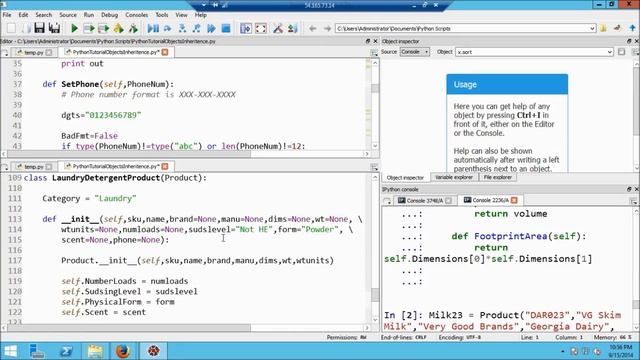Open the Source menu

pyautogui.click(x=68, y=15)
